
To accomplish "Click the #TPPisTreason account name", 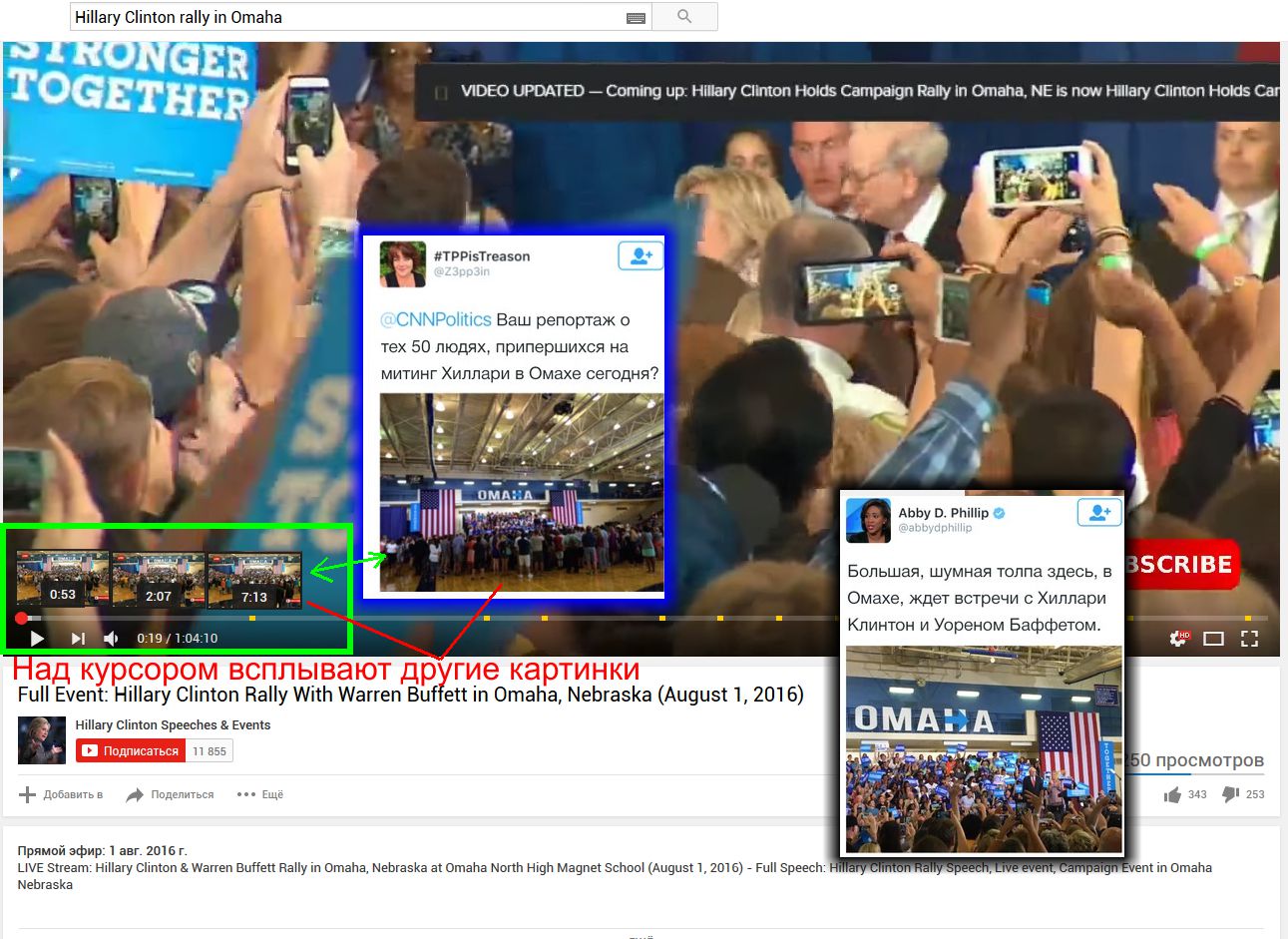I will click(x=482, y=256).
